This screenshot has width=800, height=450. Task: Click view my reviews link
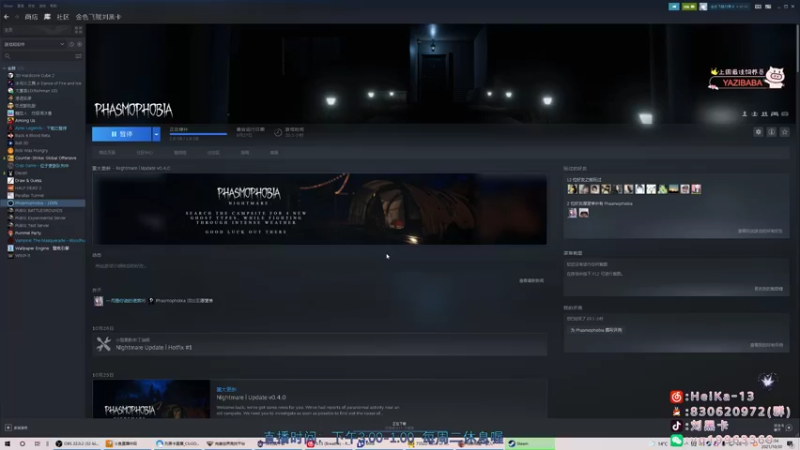coord(766,345)
